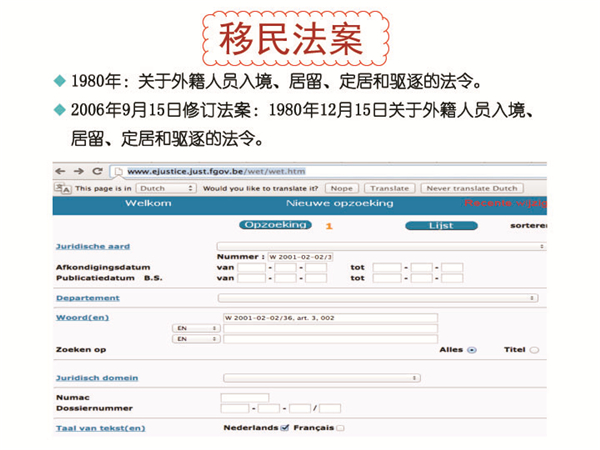Click Nope in the translation bar
The width and height of the screenshot is (600, 450).
coord(342,188)
